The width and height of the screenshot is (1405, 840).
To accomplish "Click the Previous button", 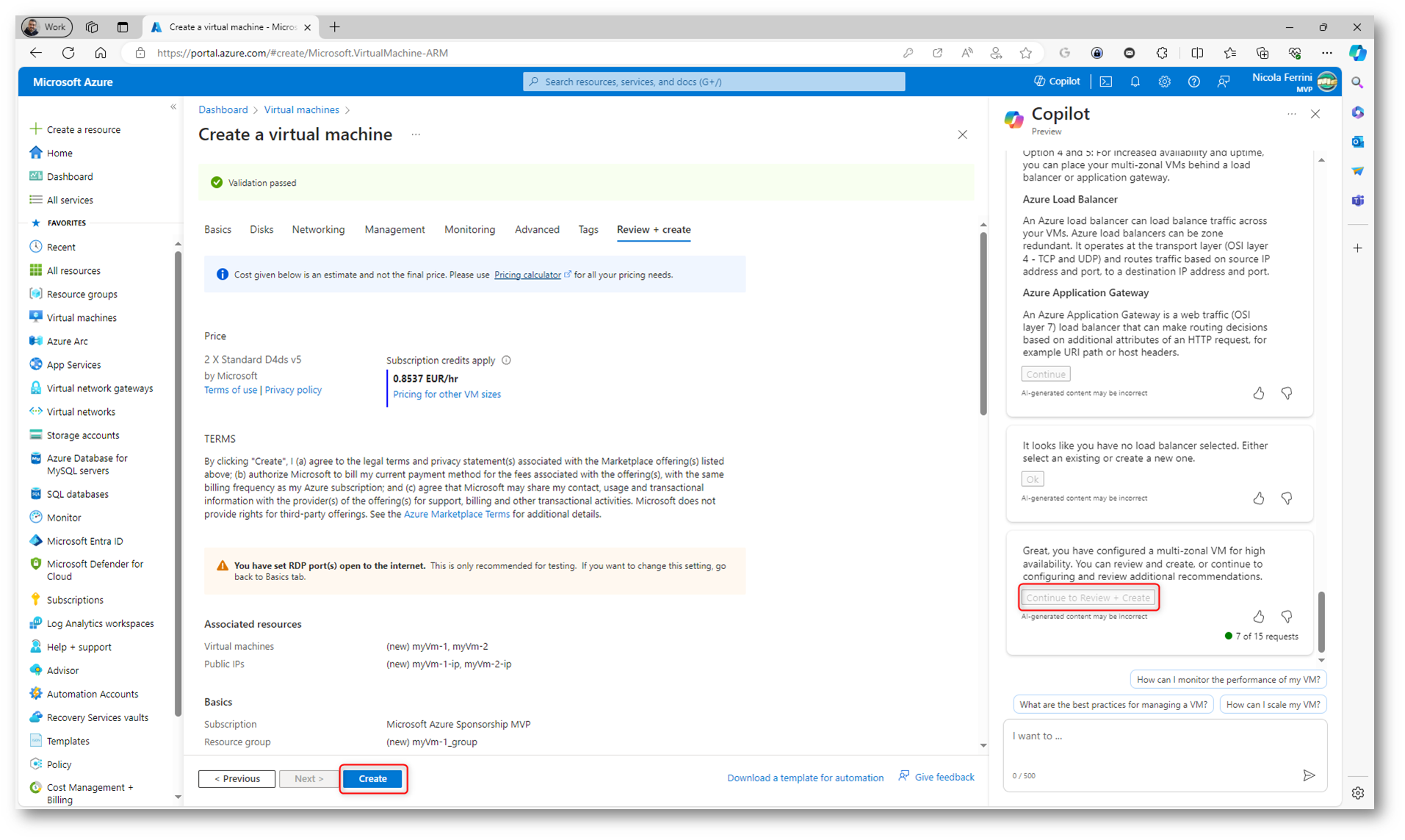I will (236, 778).
